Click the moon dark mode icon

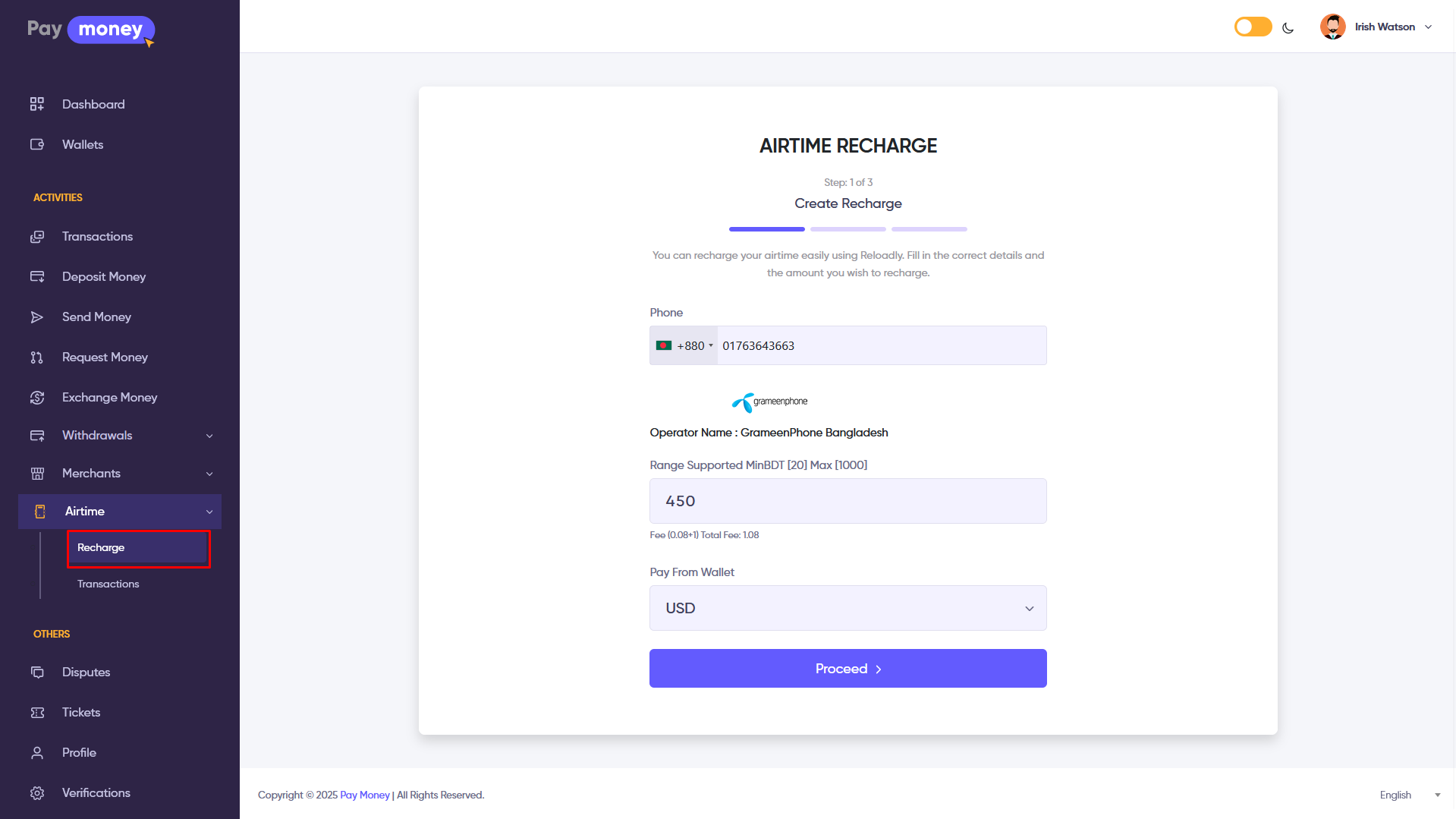[1288, 27]
